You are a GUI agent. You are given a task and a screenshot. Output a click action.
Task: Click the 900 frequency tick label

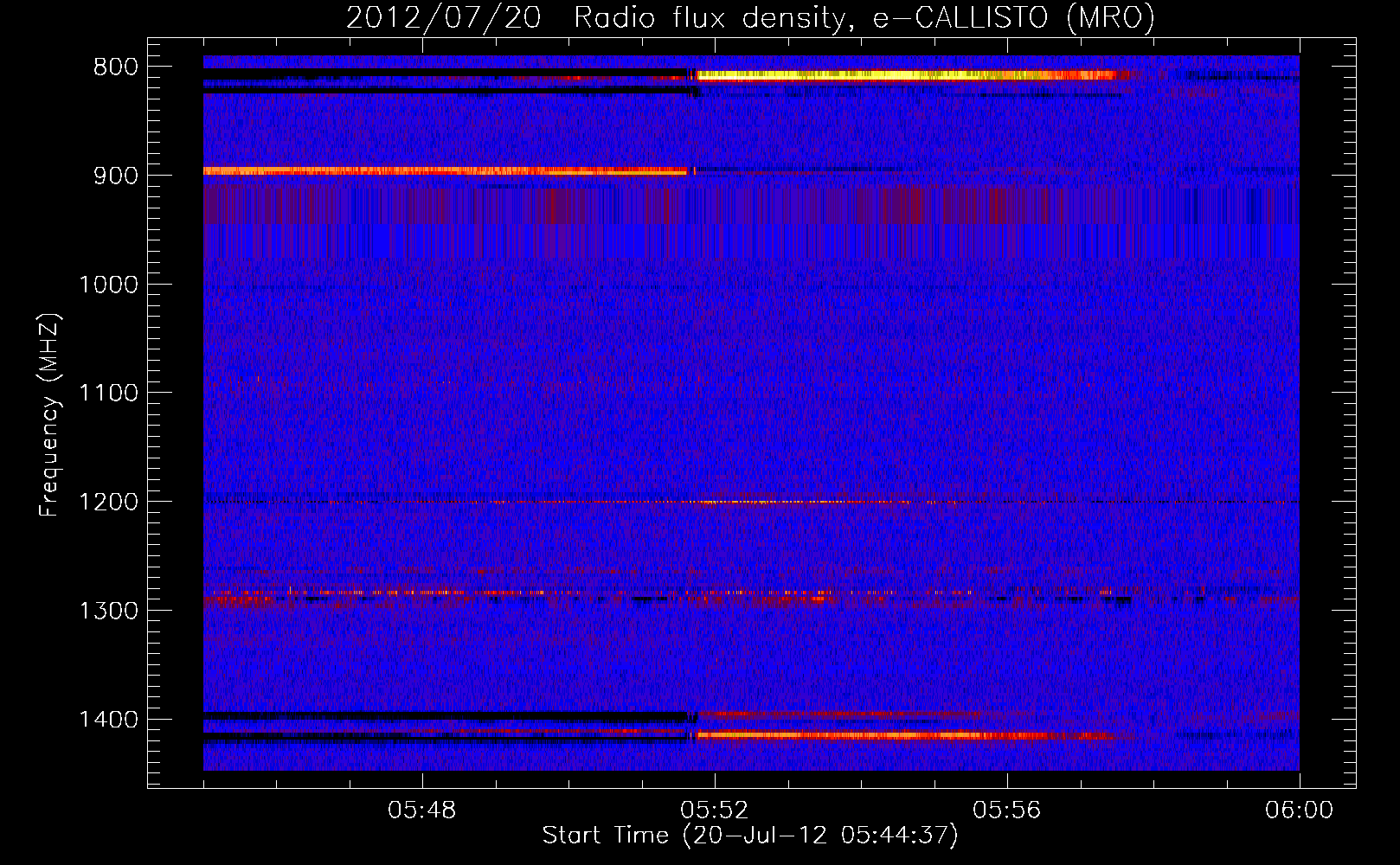point(115,176)
